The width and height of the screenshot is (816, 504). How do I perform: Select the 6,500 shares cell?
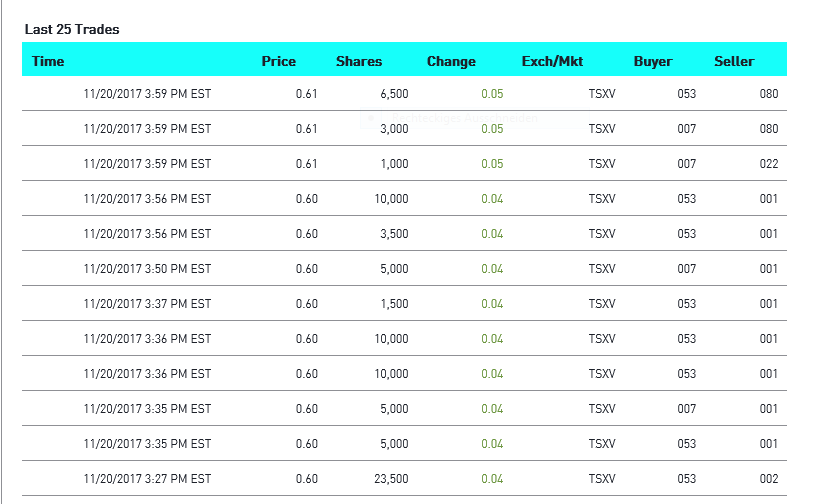[x=394, y=94]
